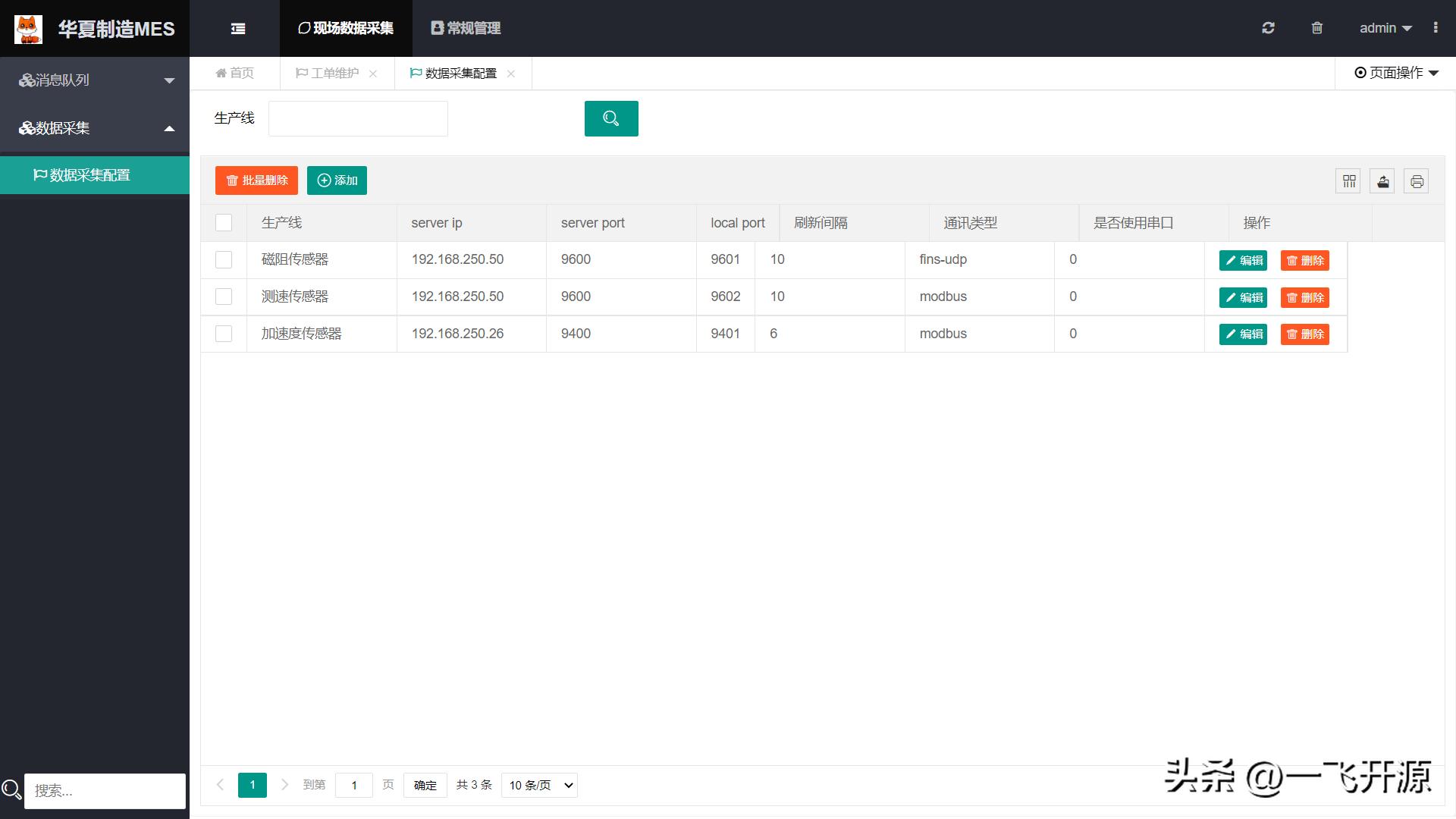
Task: Click the 生产线 search input field
Action: 357,118
